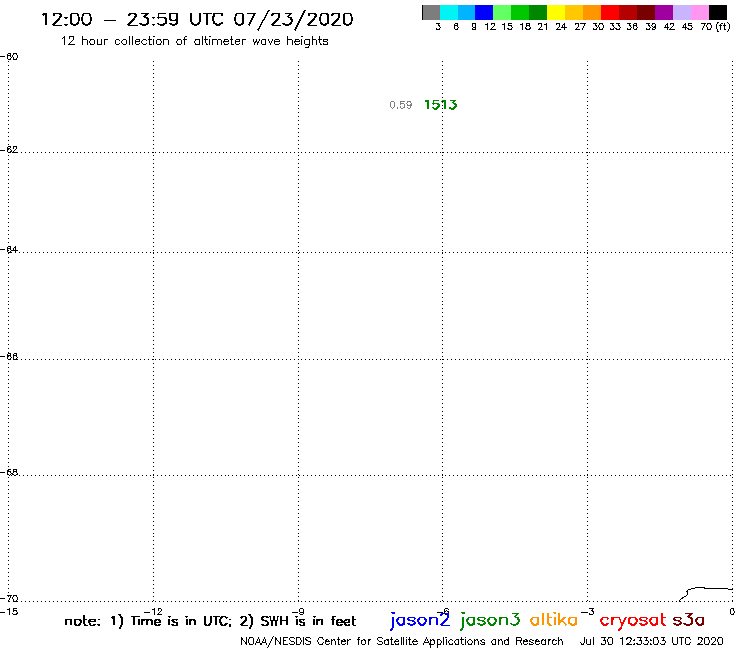Click the NOAA/NESDIS Center for Satellite Applications credit

[x=402, y=642]
